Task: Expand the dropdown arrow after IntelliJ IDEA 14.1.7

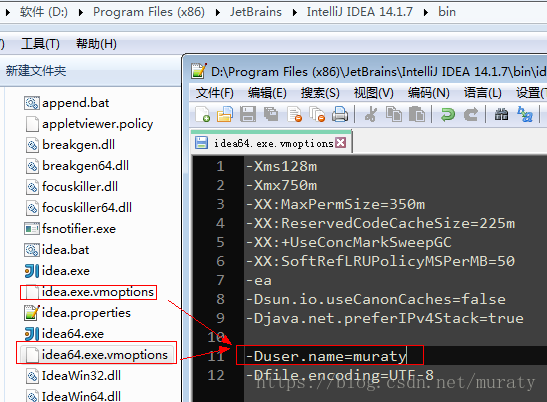Action: pos(426,13)
